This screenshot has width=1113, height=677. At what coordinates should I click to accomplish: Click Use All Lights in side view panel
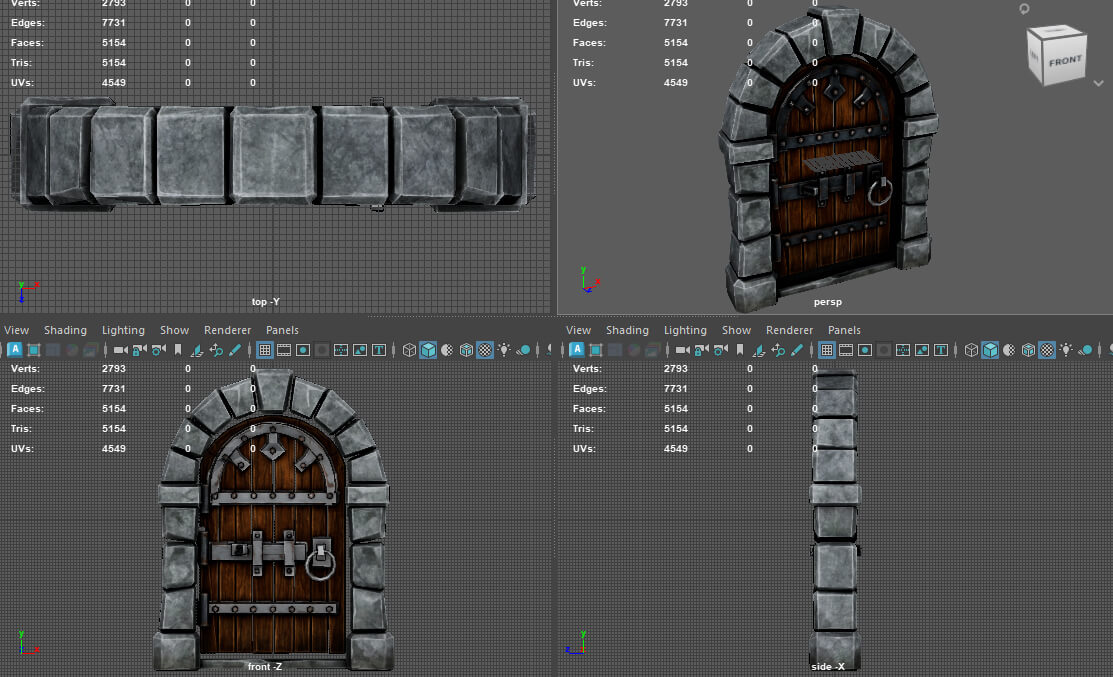tap(1066, 350)
